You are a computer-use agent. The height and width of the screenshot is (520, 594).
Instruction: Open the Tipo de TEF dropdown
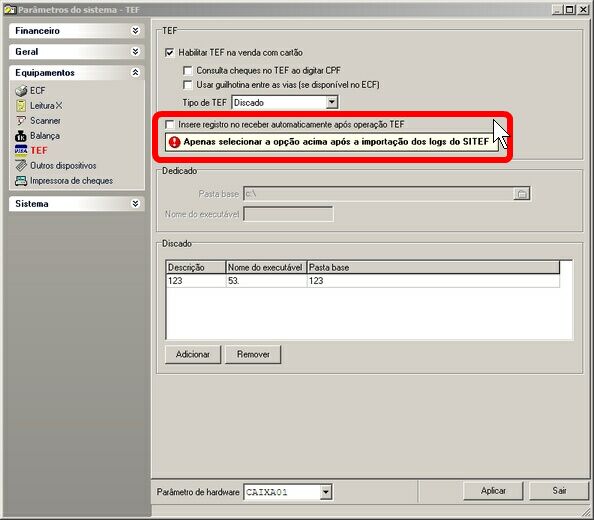coord(332,102)
